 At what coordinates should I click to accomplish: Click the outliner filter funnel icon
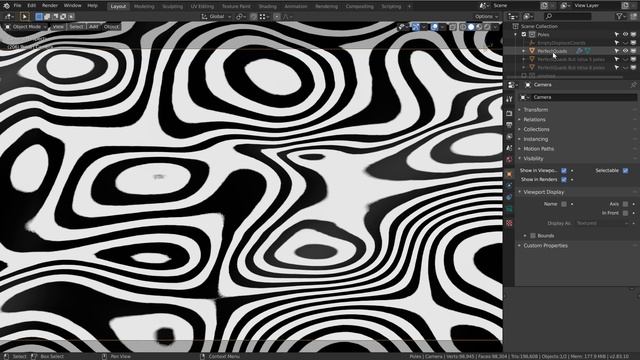pos(620,16)
